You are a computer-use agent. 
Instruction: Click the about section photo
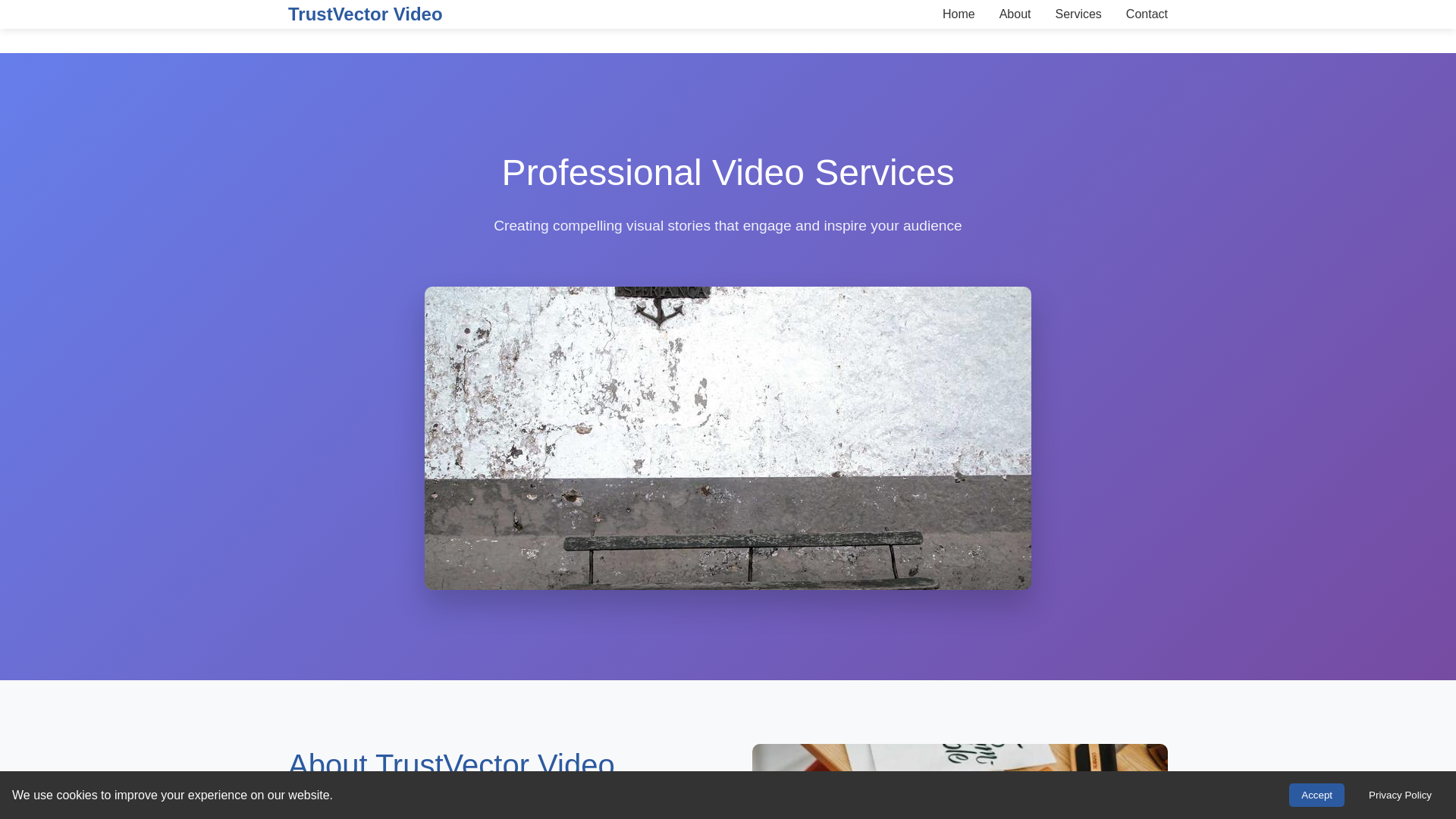(x=960, y=758)
